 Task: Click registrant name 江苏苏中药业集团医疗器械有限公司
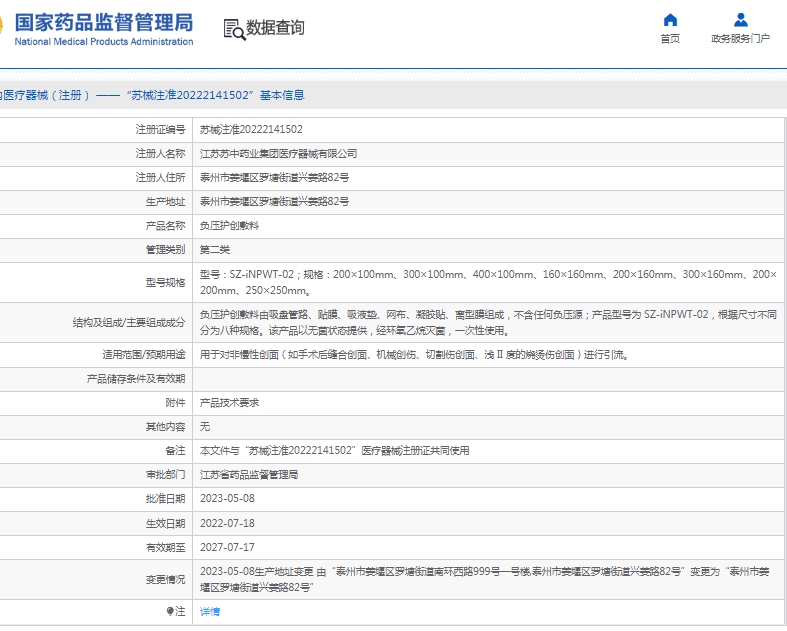[x=278, y=154]
